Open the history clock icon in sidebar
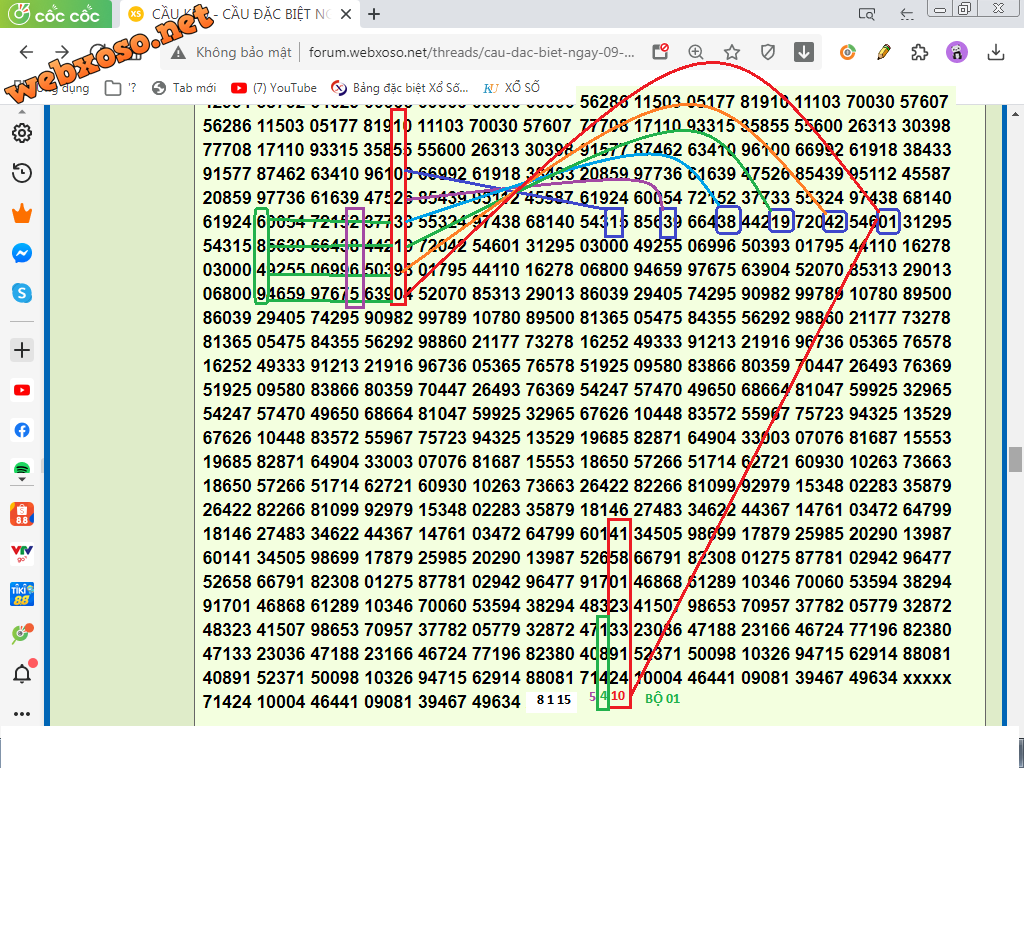1036x952 pixels. click(x=22, y=174)
